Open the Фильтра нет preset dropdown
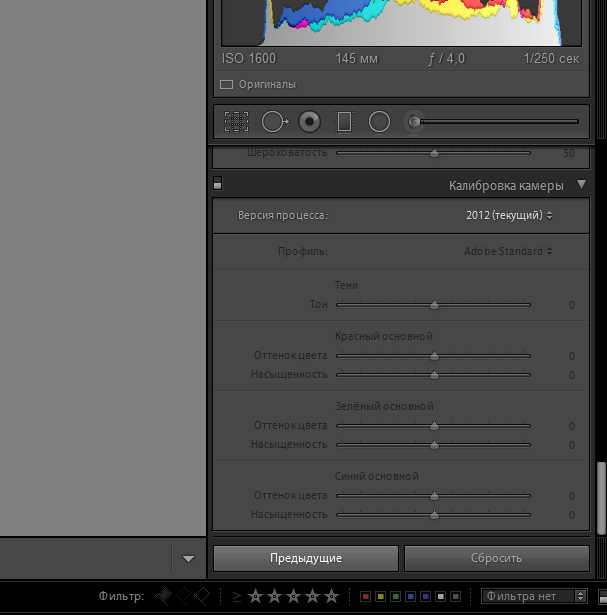The height and width of the screenshot is (615, 607). point(534,596)
